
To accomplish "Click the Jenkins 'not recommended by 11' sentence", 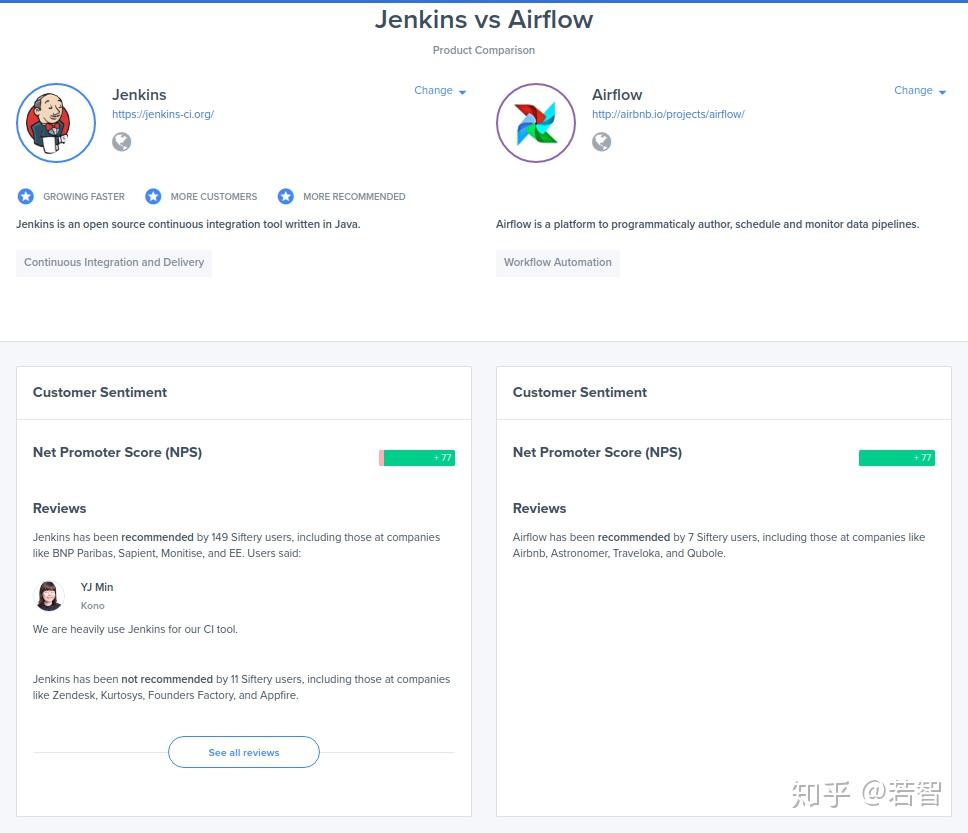I will [x=241, y=687].
